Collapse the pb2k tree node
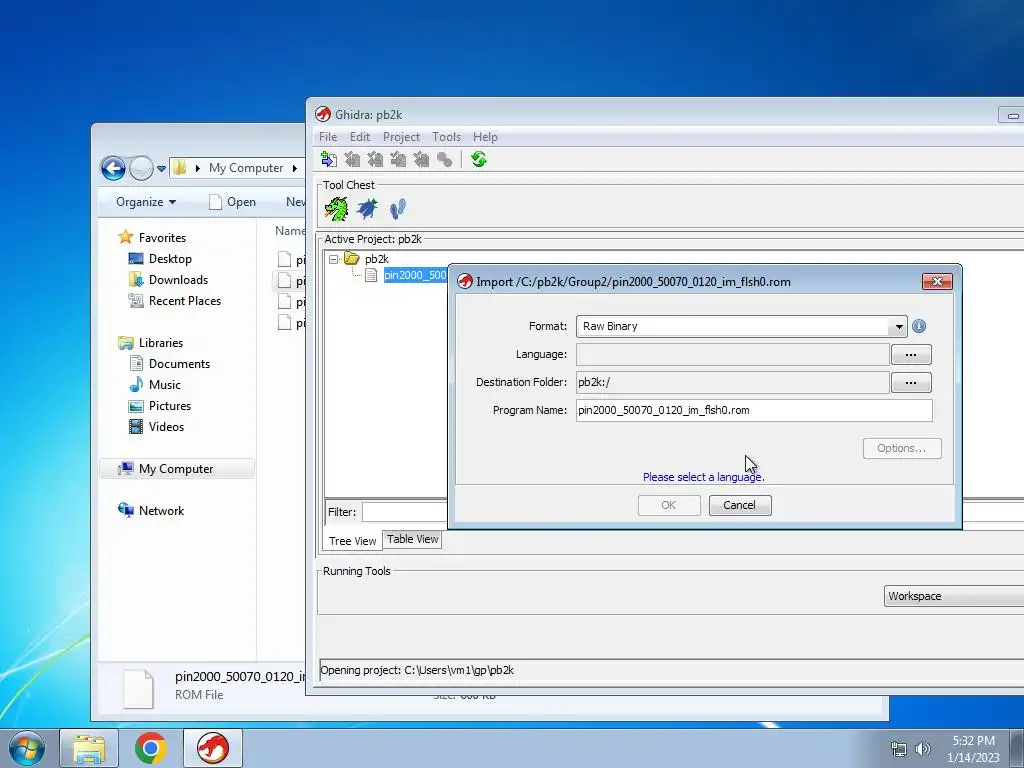Image resolution: width=1024 pixels, height=768 pixels. [x=333, y=259]
